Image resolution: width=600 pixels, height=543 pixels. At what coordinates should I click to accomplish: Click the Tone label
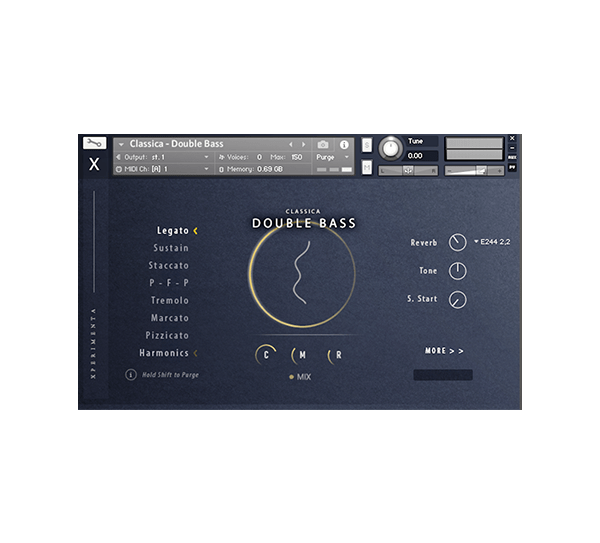coord(428,271)
